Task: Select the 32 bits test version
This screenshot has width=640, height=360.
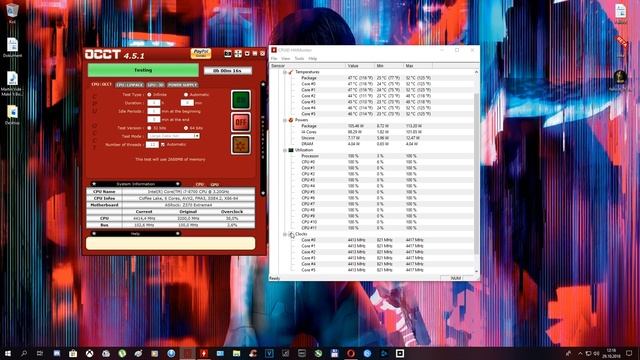Action: click(x=149, y=128)
